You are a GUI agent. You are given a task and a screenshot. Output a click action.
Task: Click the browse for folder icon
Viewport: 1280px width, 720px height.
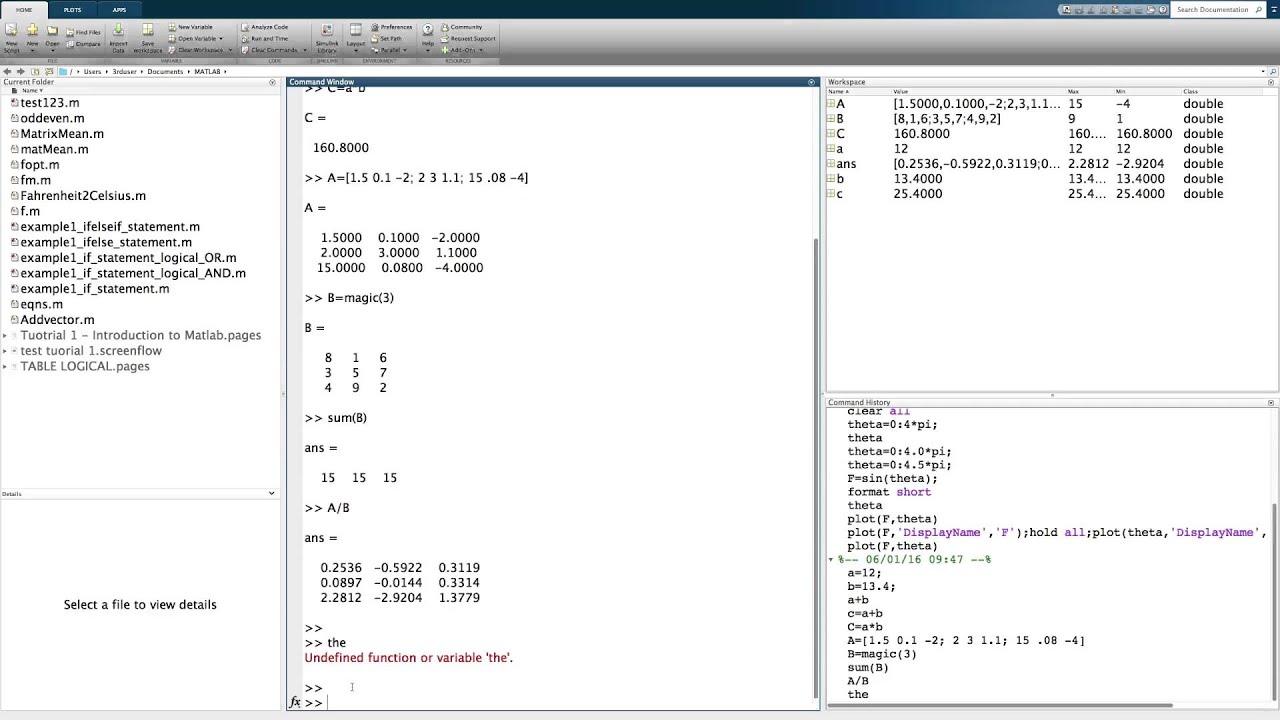pos(48,72)
